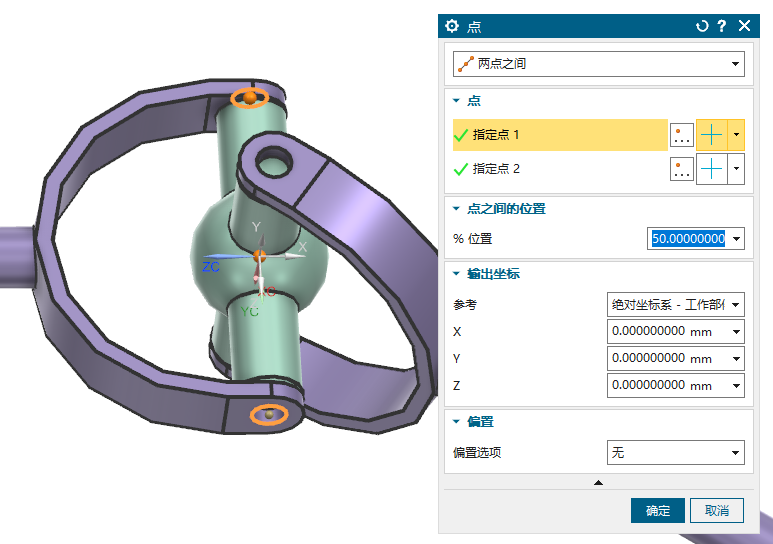Collapse the 点之间的位置 section
The width and height of the screenshot is (773, 544).
coord(457,209)
